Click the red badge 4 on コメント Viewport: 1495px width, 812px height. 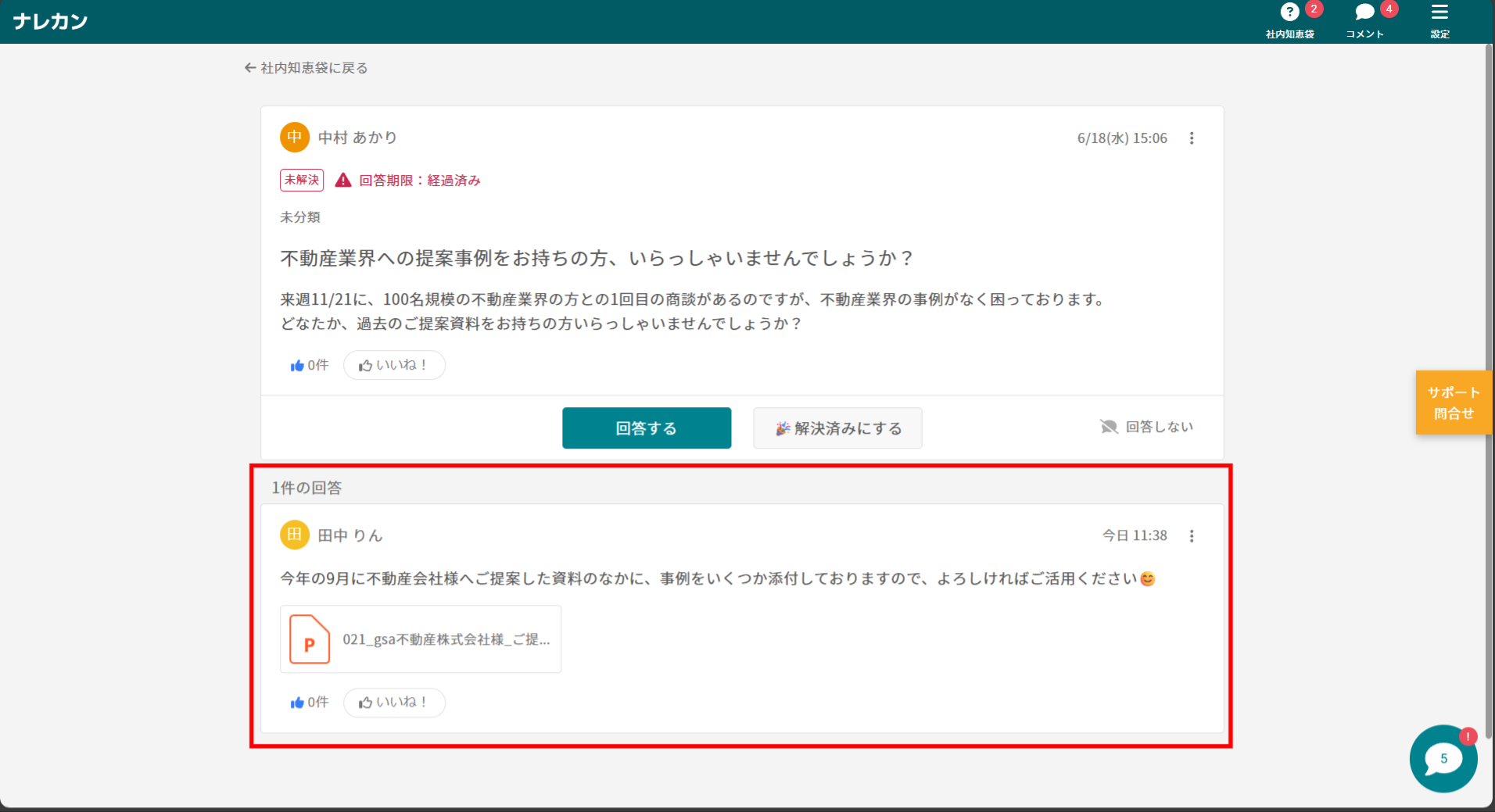point(1389,9)
